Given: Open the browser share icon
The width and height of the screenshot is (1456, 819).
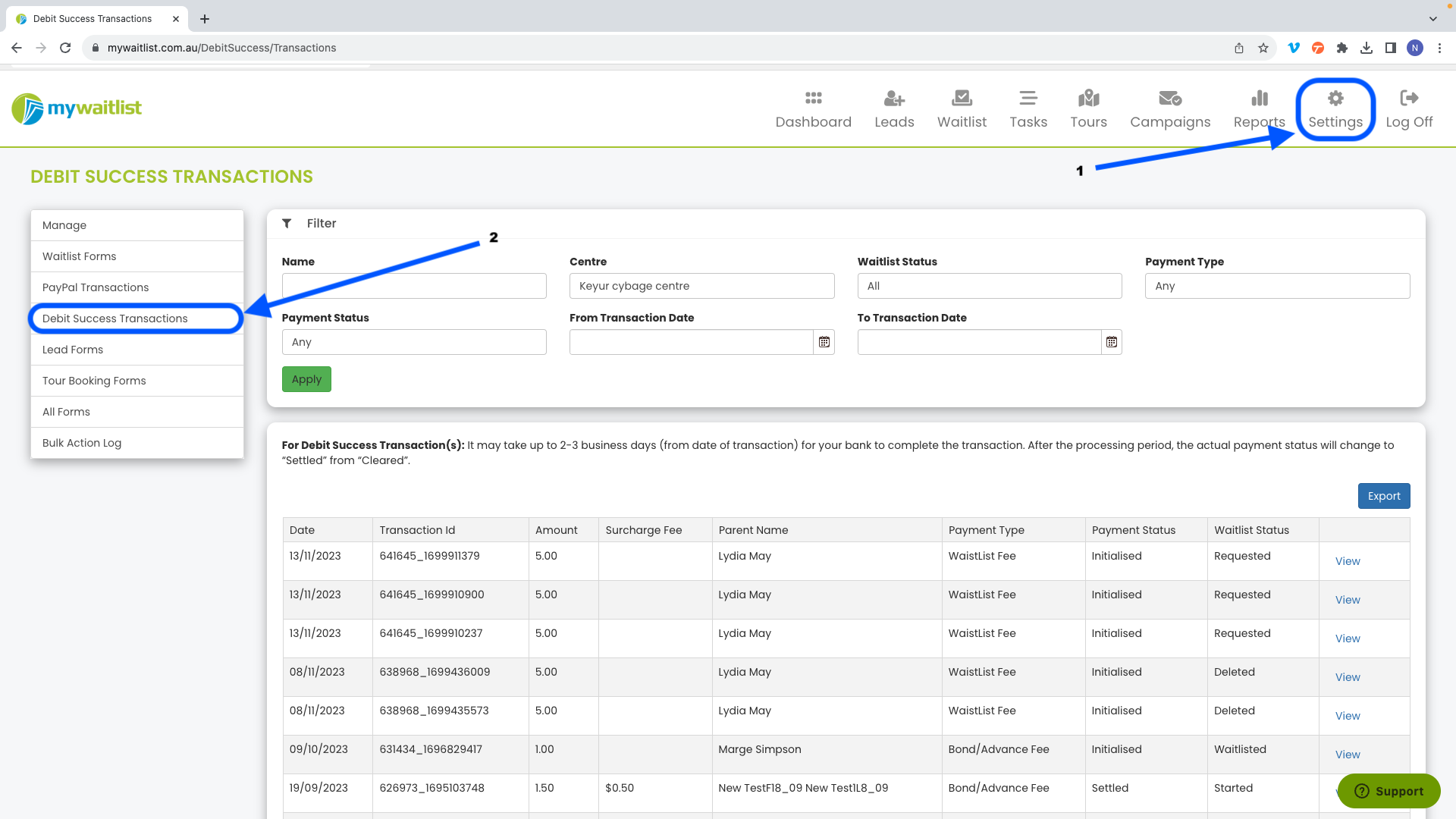Looking at the screenshot, I should [x=1238, y=48].
